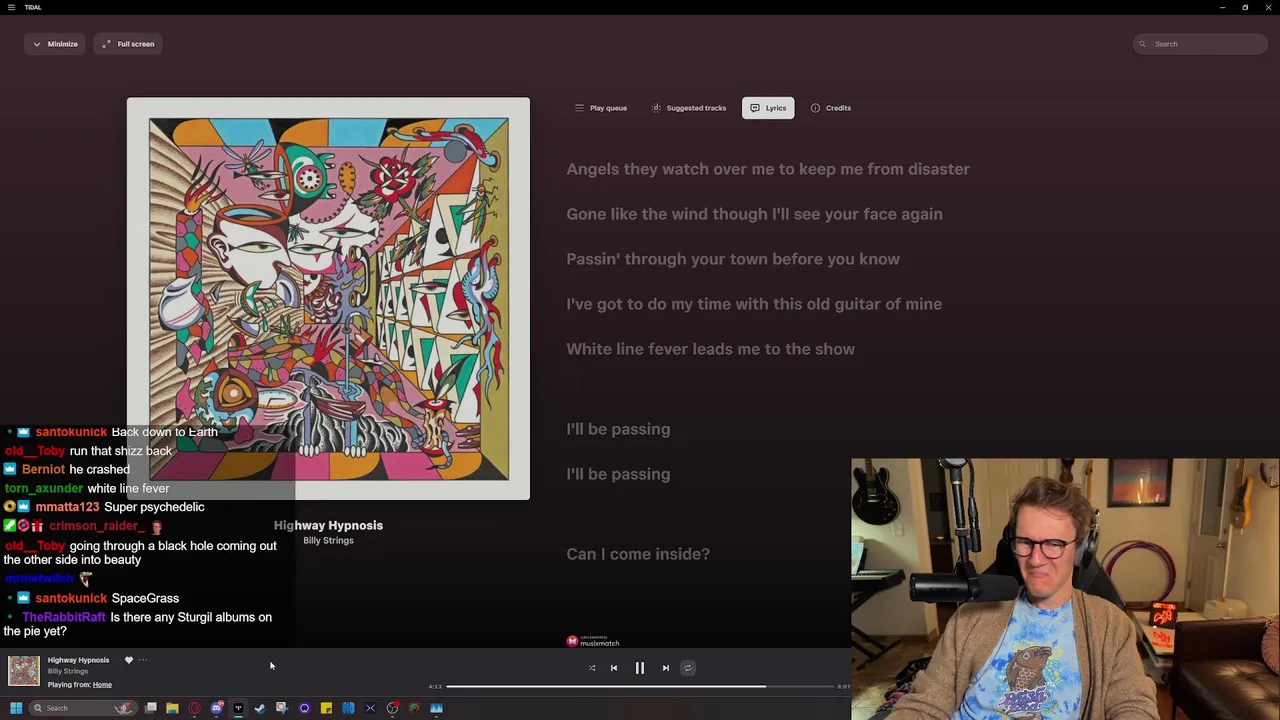
Task: Open Opera browser from taskbar
Action: (x=194, y=708)
